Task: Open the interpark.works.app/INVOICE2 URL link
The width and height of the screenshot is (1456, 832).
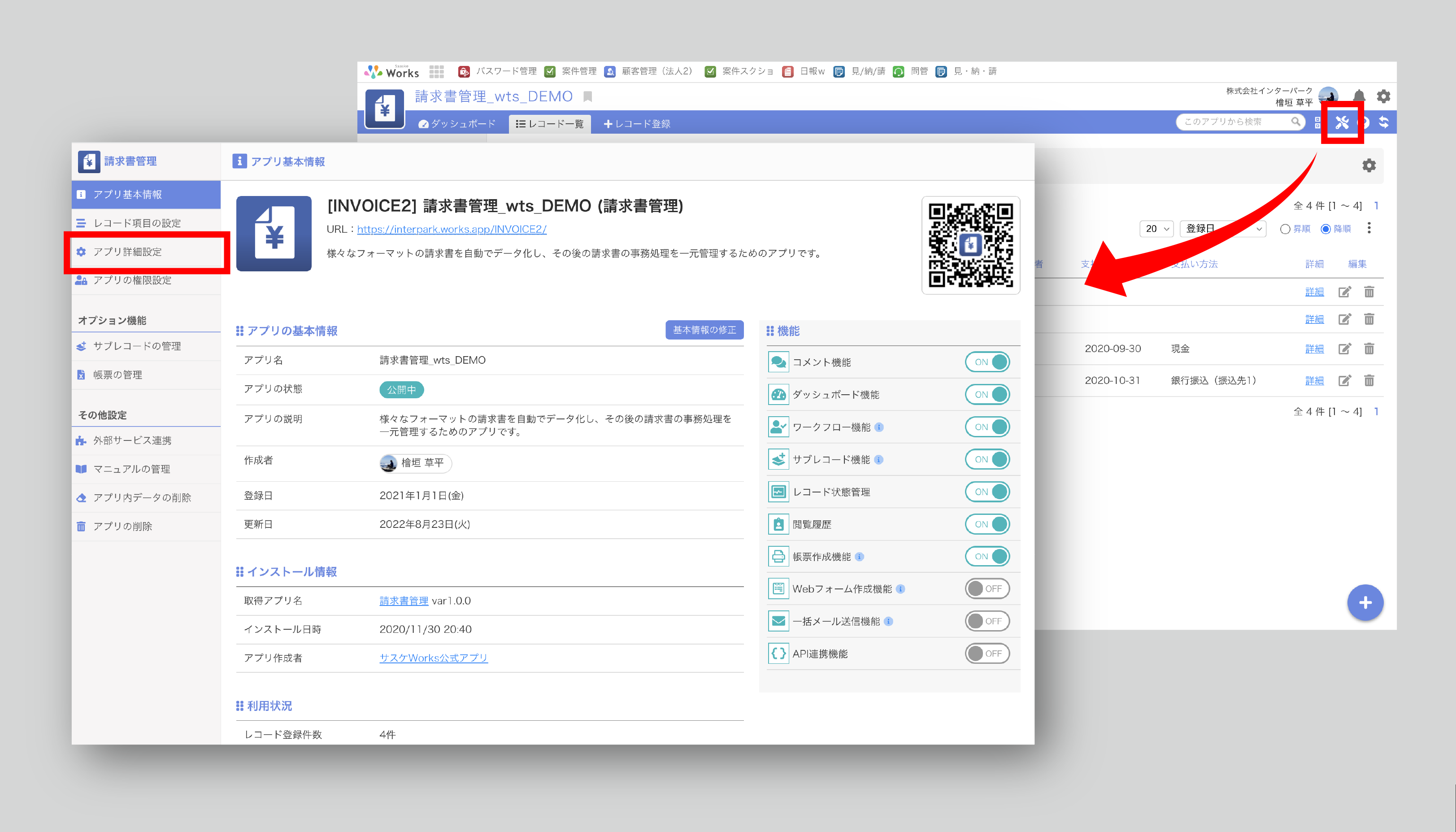Action: click(x=452, y=229)
